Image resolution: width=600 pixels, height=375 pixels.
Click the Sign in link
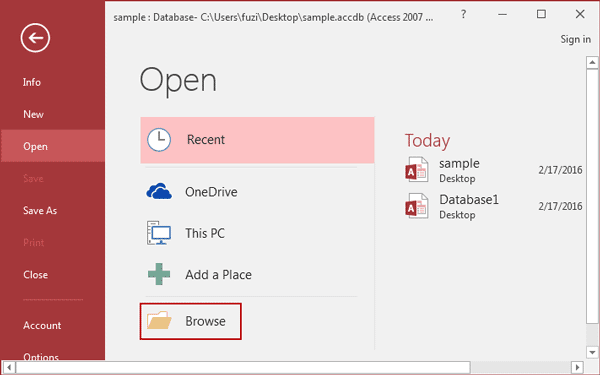pyautogui.click(x=576, y=39)
